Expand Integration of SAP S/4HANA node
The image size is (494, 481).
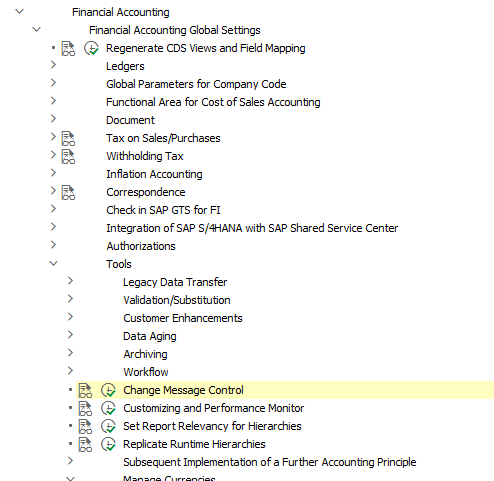(53, 227)
